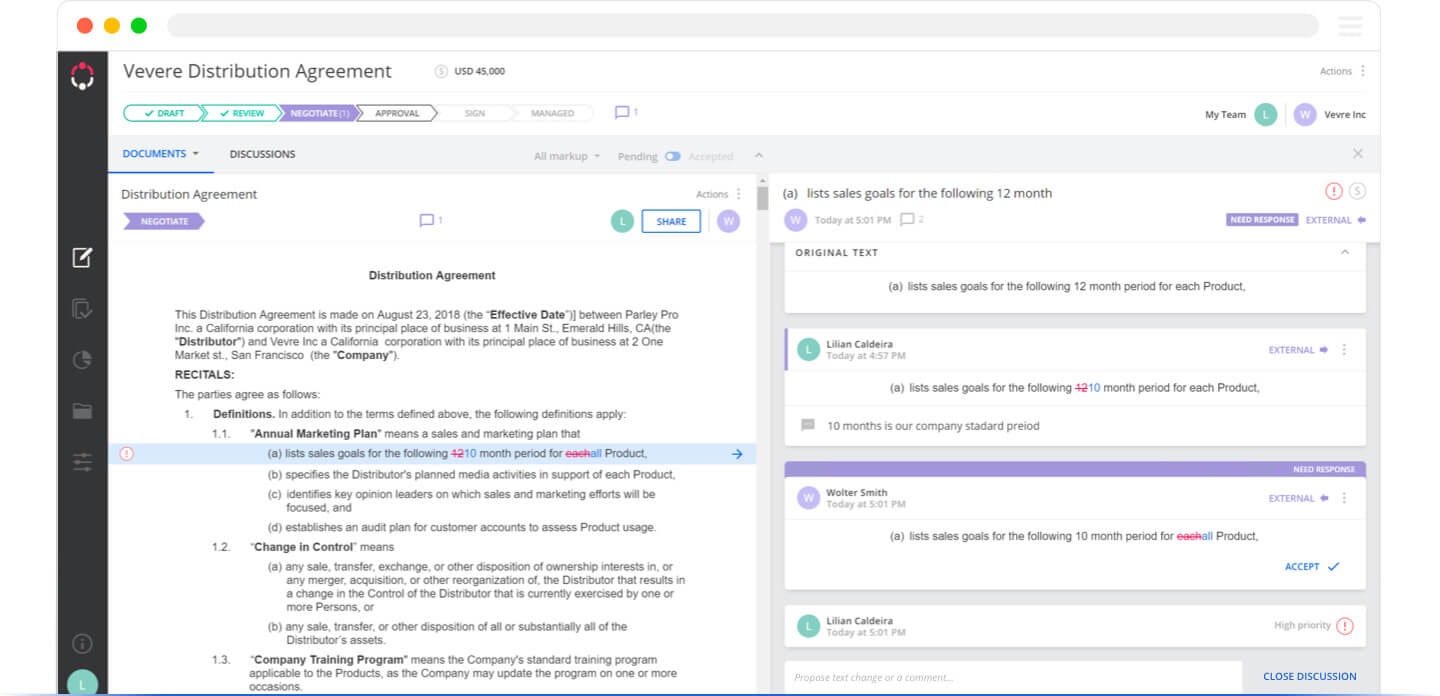
Task: Click the red alert icon on clause row
Action: point(126,454)
